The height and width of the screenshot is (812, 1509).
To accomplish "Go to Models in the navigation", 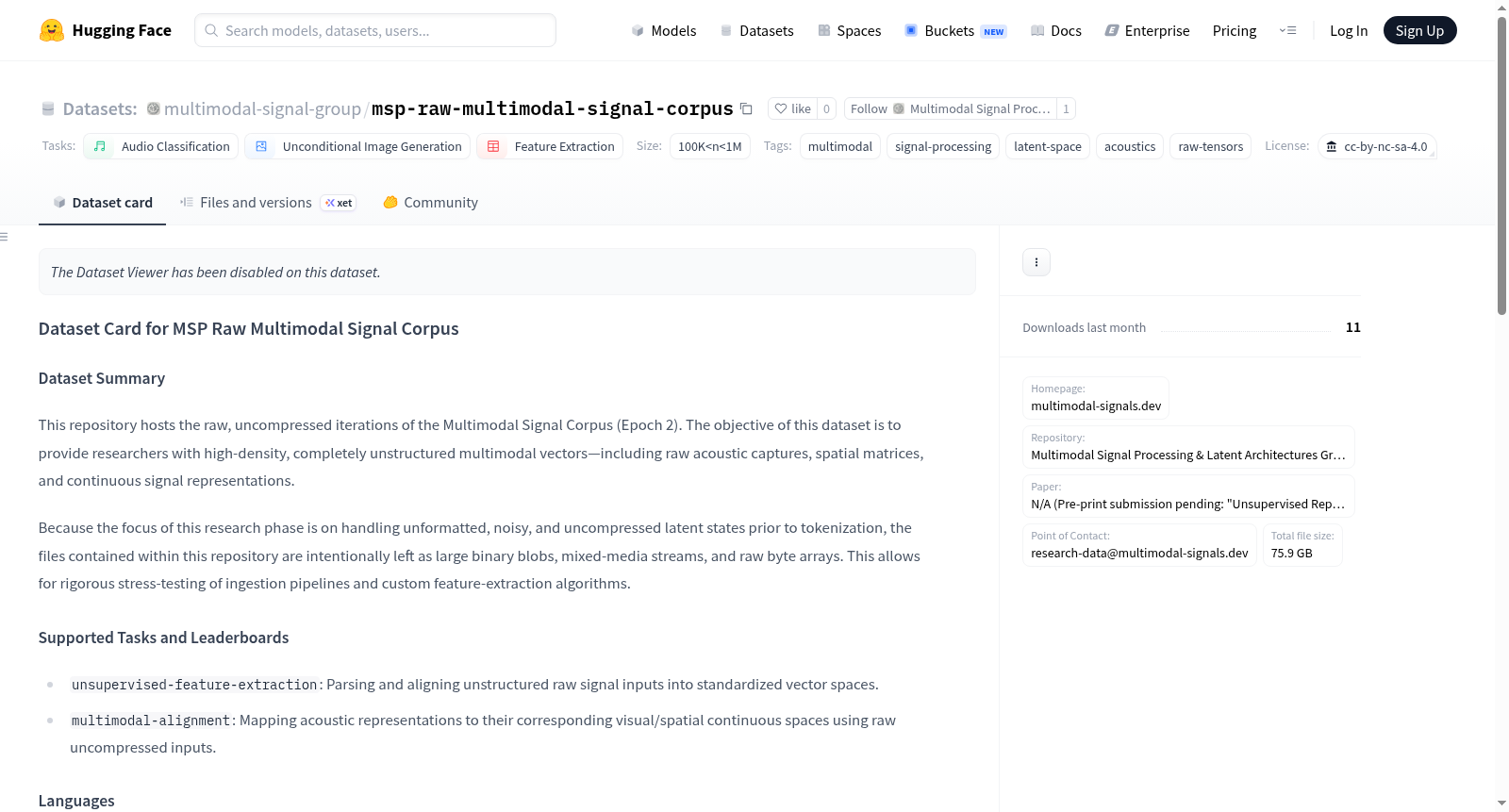I will pos(664,31).
